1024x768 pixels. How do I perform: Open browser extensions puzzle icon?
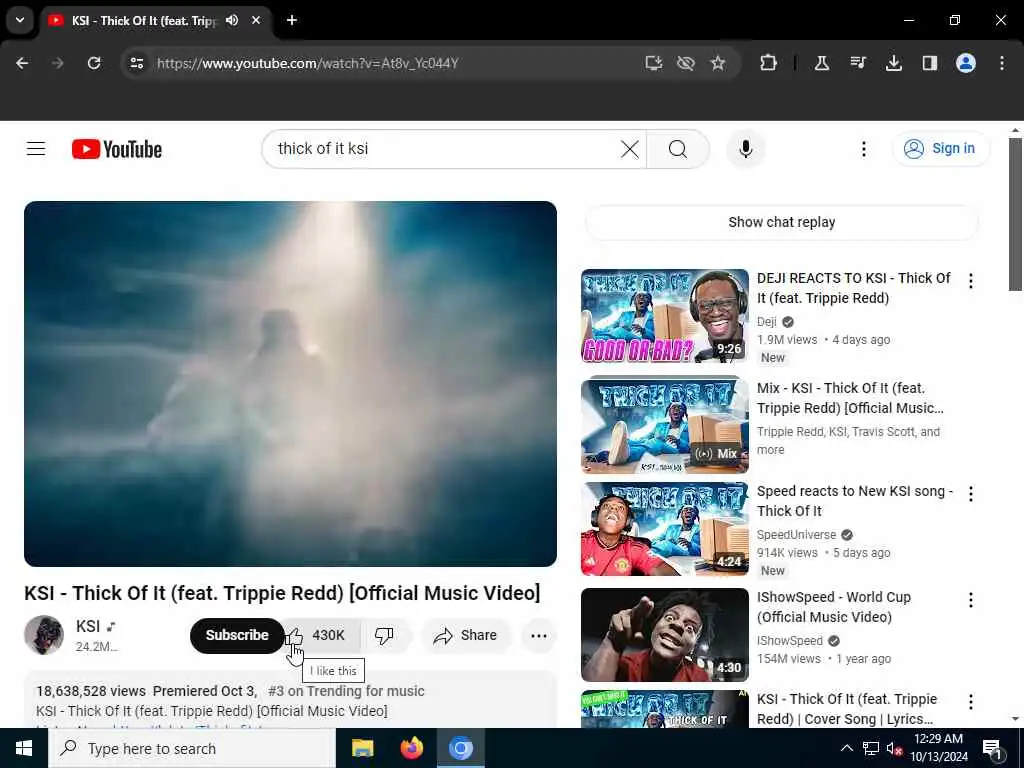[769, 63]
